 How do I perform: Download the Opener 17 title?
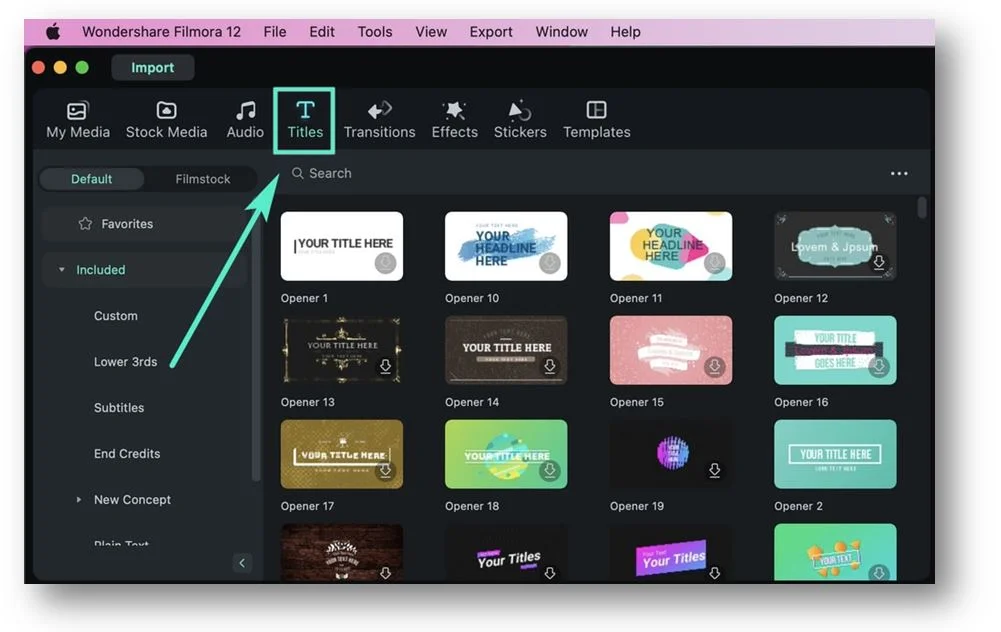385,470
